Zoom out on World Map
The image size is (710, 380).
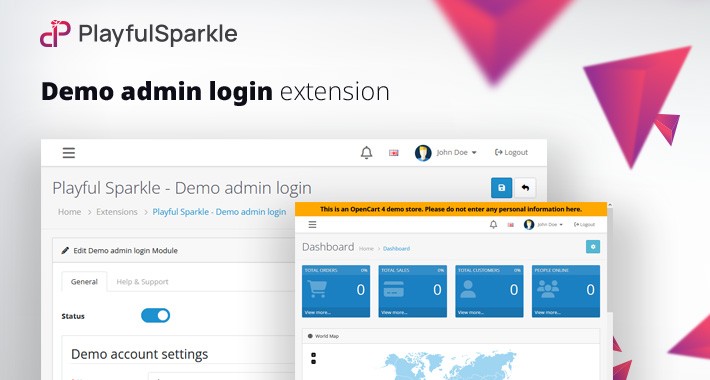pos(313,361)
